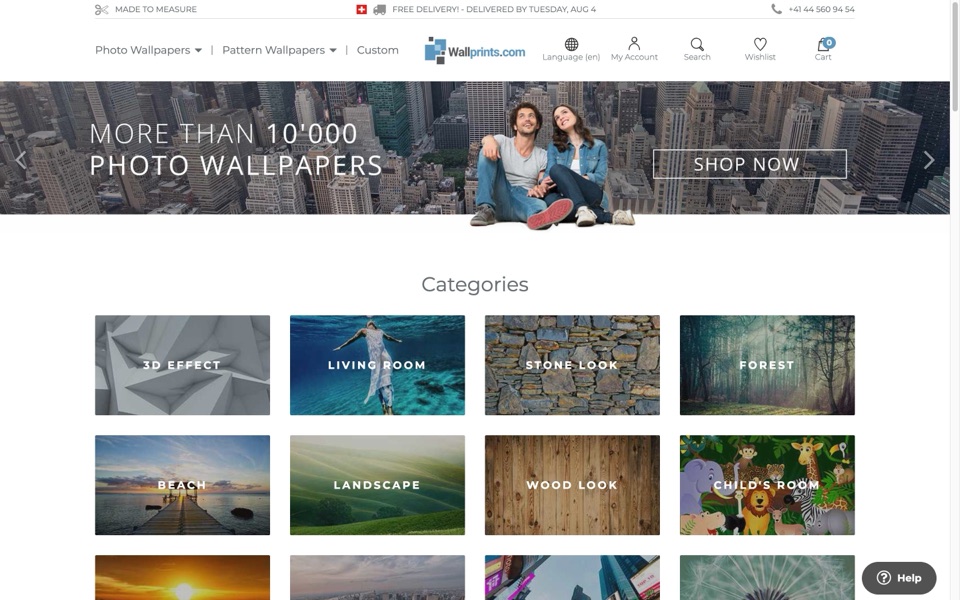Click the banner couple image
Viewport: 960px width, 600px height.
pos(551,164)
